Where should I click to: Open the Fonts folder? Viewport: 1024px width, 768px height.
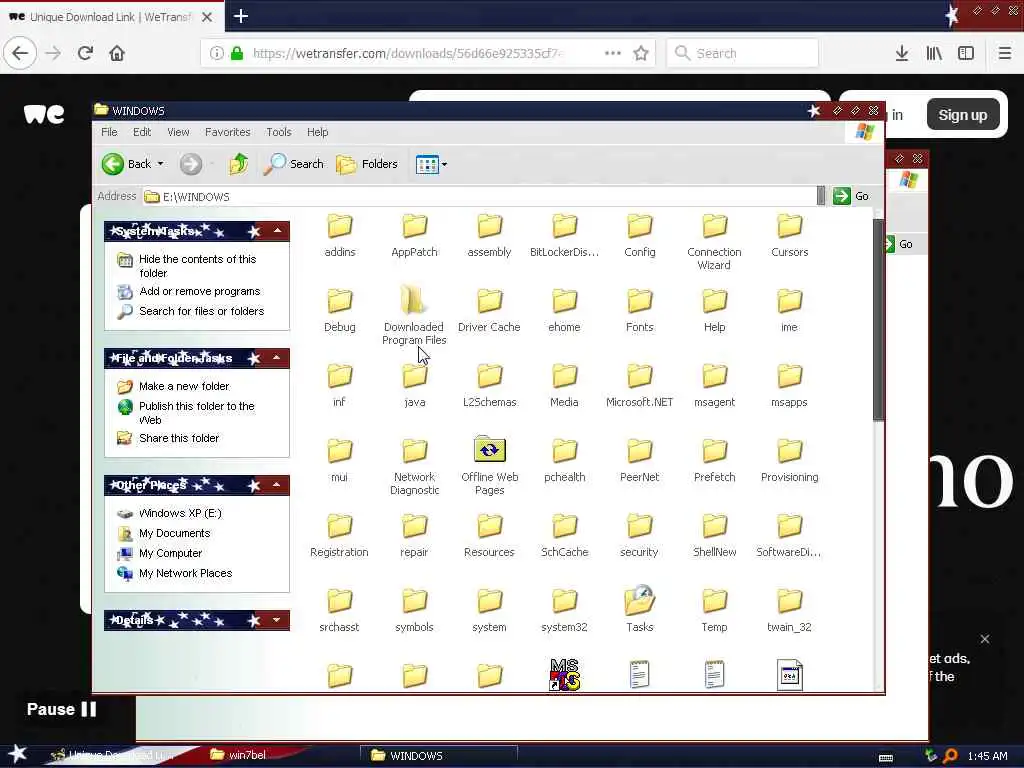[x=639, y=312]
